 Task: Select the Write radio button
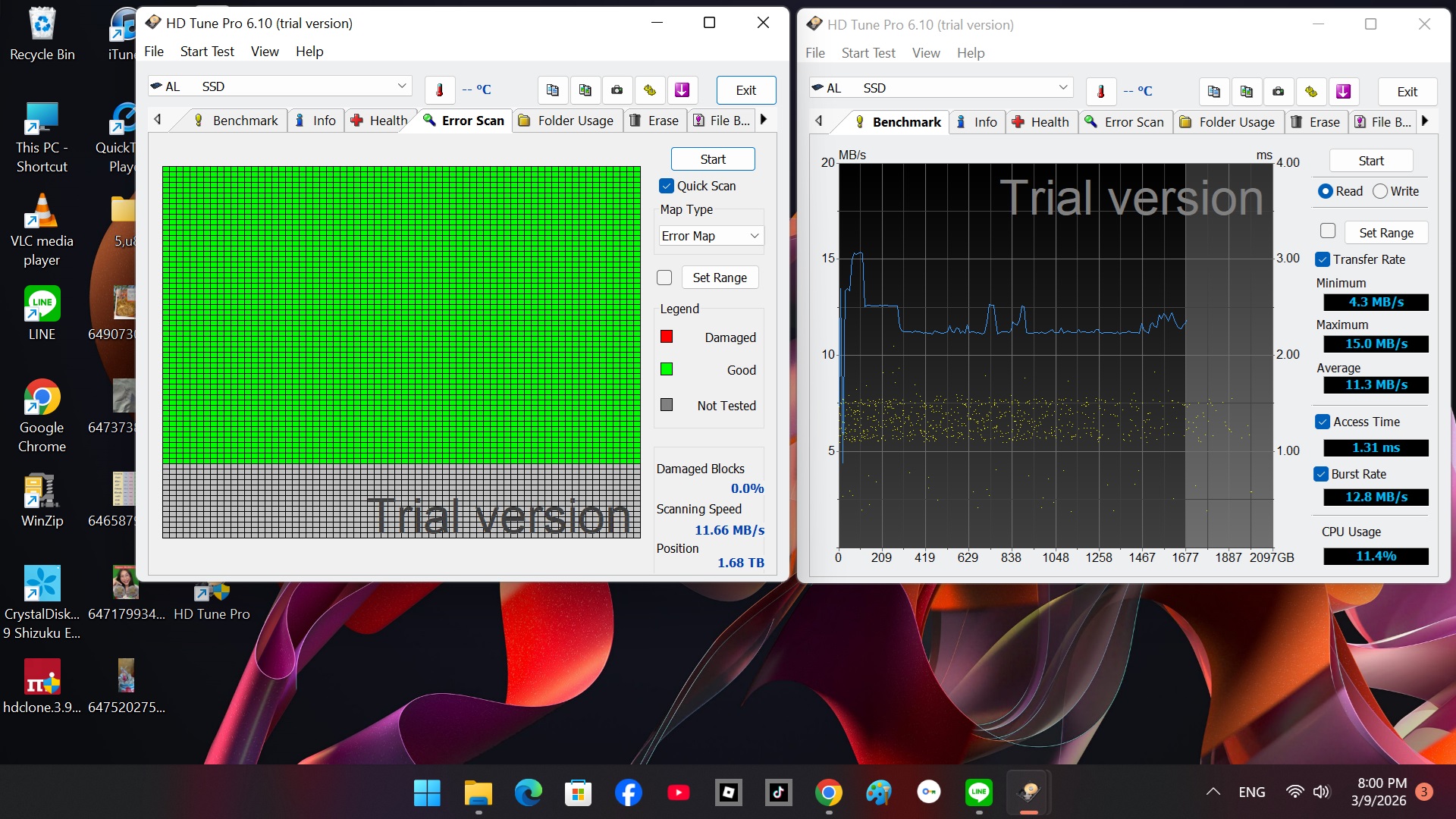click(x=1380, y=191)
